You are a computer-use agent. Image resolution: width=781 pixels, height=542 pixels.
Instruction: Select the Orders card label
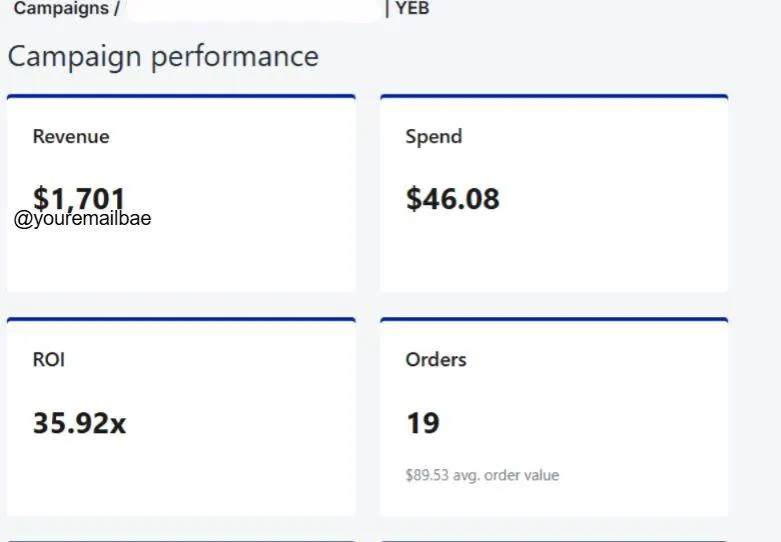(435, 360)
